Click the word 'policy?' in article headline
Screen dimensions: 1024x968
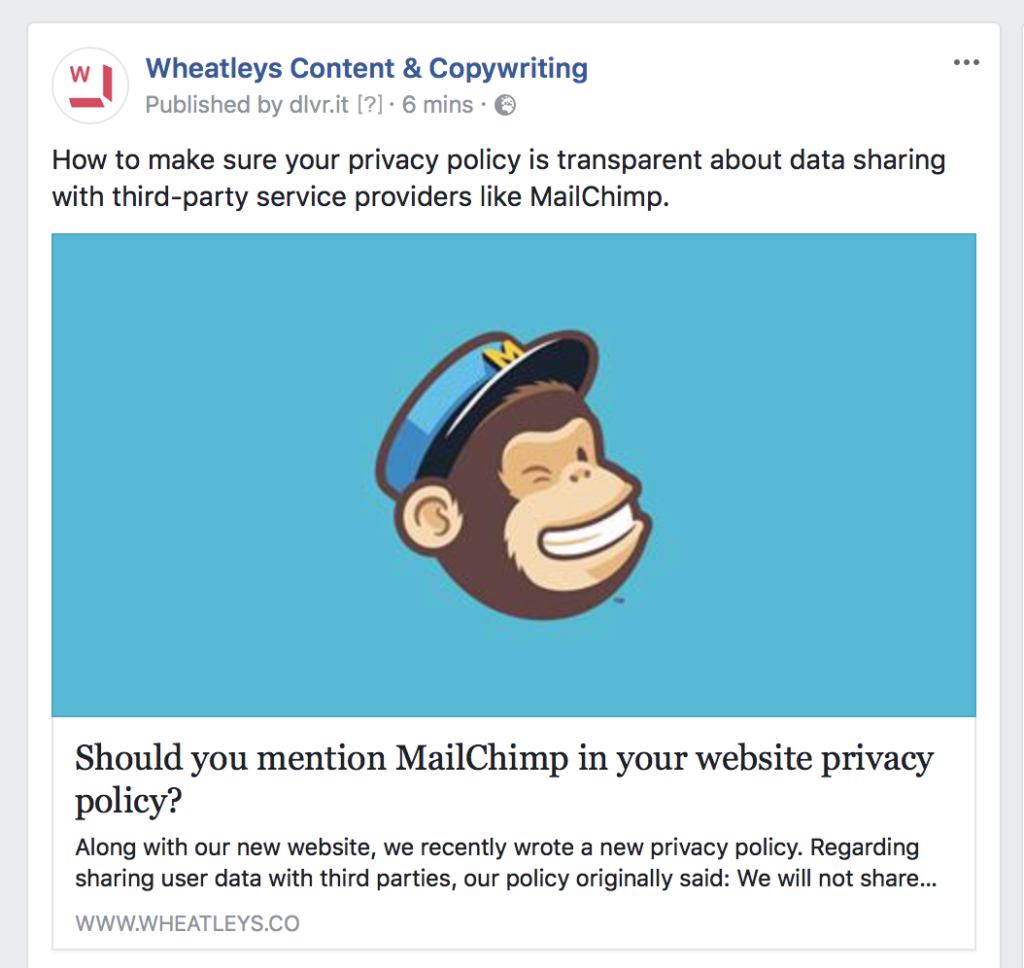click(128, 801)
